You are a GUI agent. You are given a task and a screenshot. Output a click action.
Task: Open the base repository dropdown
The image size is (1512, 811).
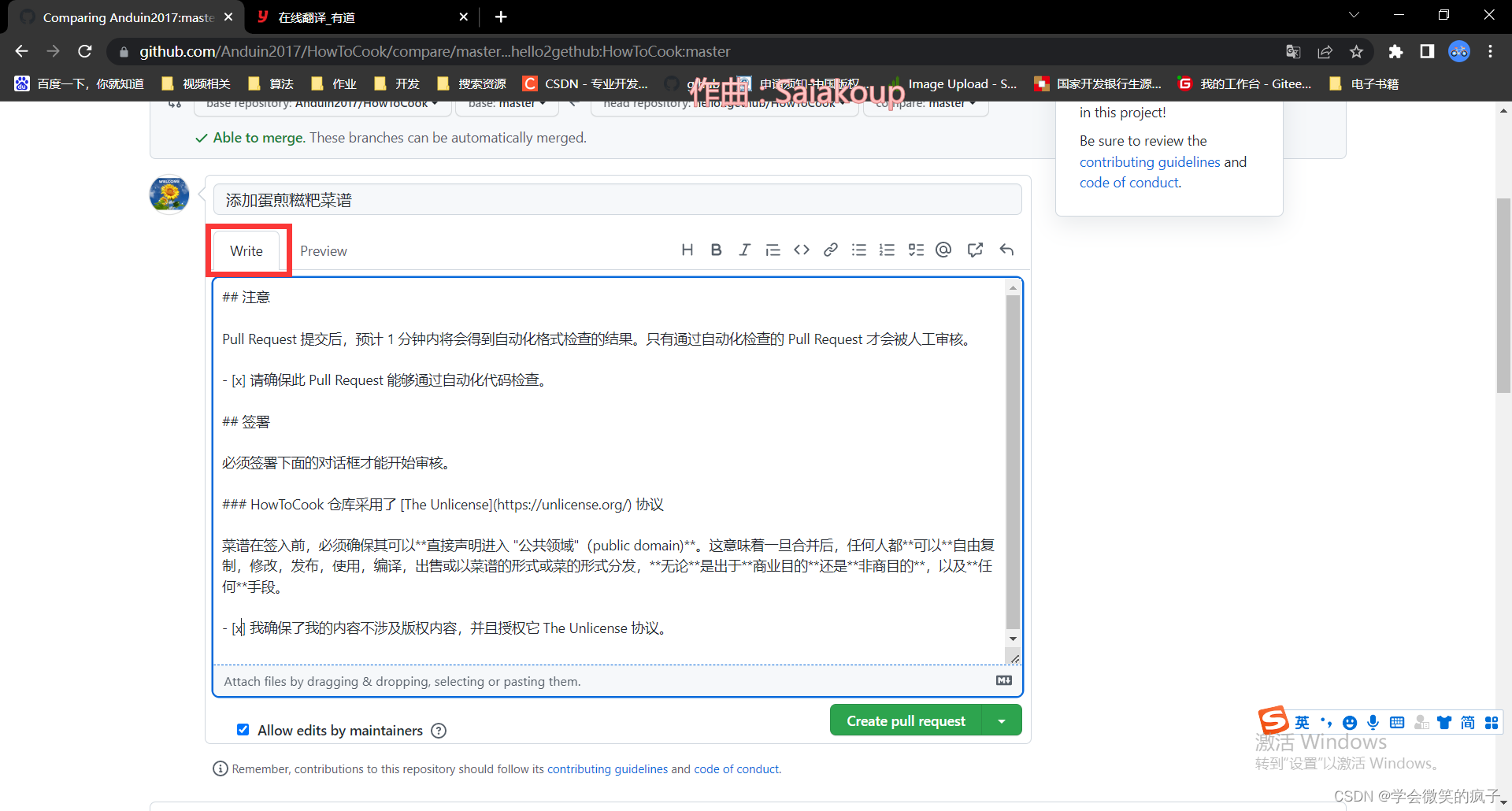coord(323,106)
